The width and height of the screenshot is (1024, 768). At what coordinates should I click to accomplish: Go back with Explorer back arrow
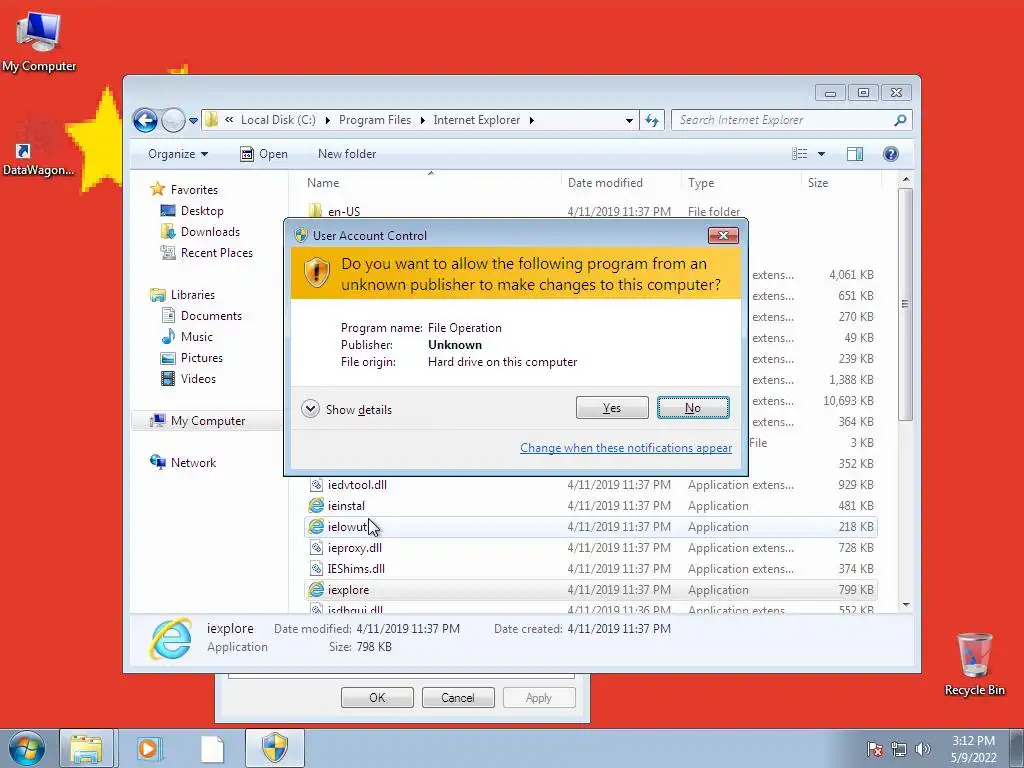point(145,120)
